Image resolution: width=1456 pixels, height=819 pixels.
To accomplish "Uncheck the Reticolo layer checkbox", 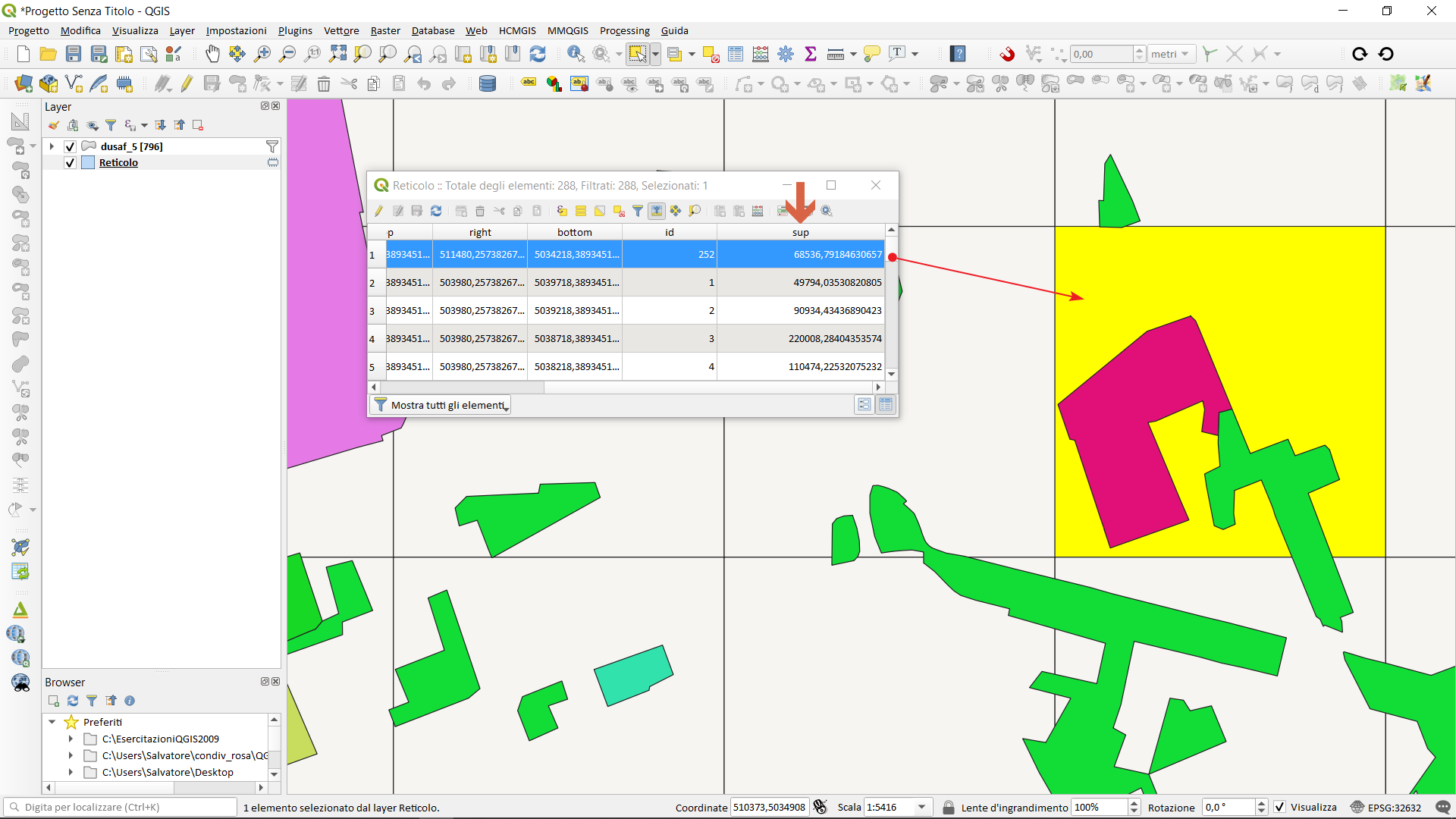I will (x=71, y=162).
